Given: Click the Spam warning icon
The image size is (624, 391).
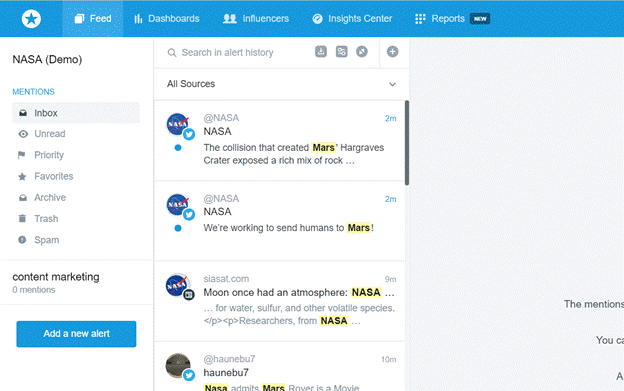Looking at the screenshot, I should (x=22, y=240).
